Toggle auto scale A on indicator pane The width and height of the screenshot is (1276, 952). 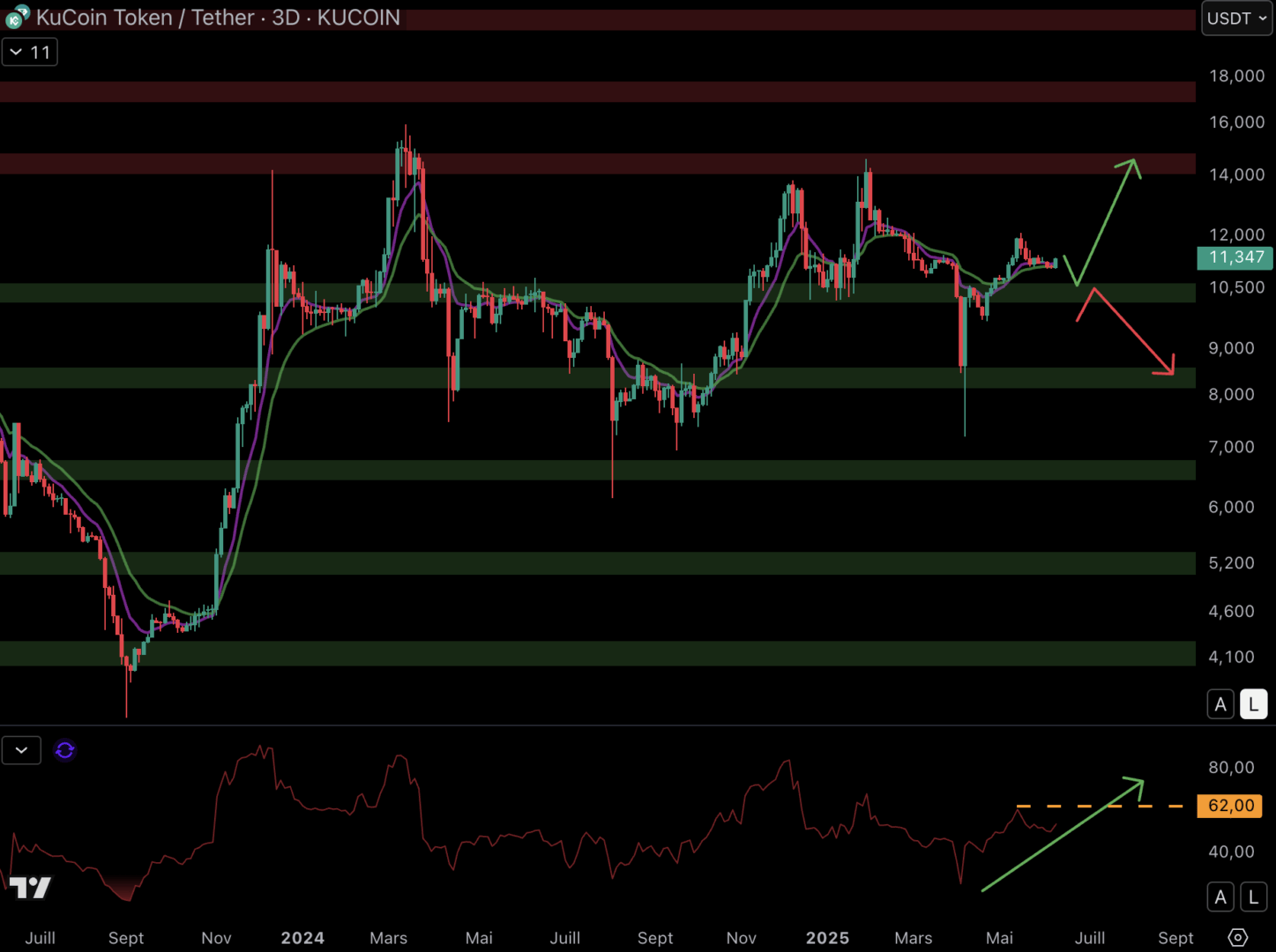point(1220,897)
